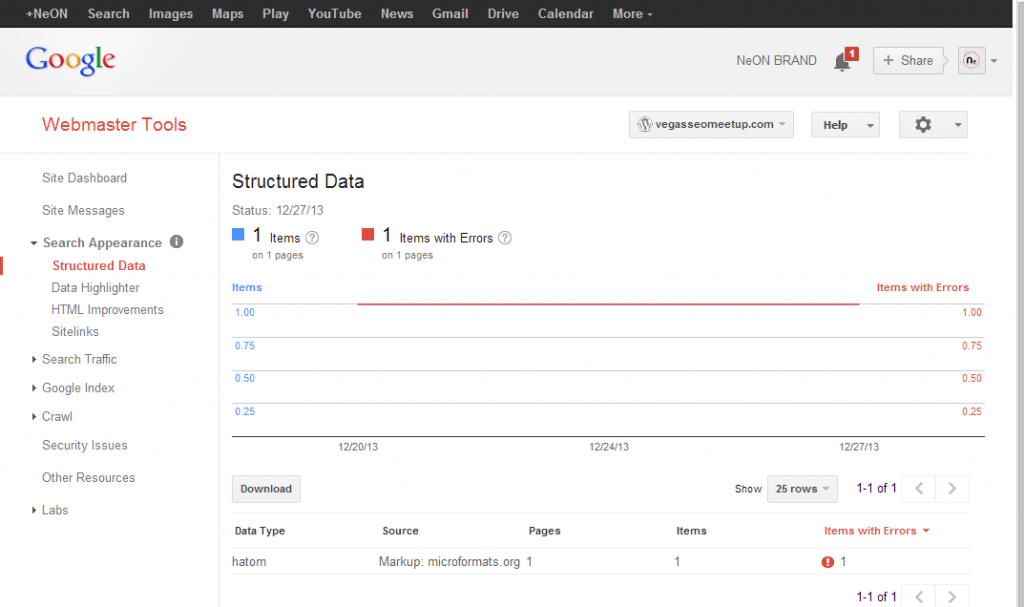Open Other Resources in sidebar
The width and height of the screenshot is (1024, 607).
click(88, 478)
